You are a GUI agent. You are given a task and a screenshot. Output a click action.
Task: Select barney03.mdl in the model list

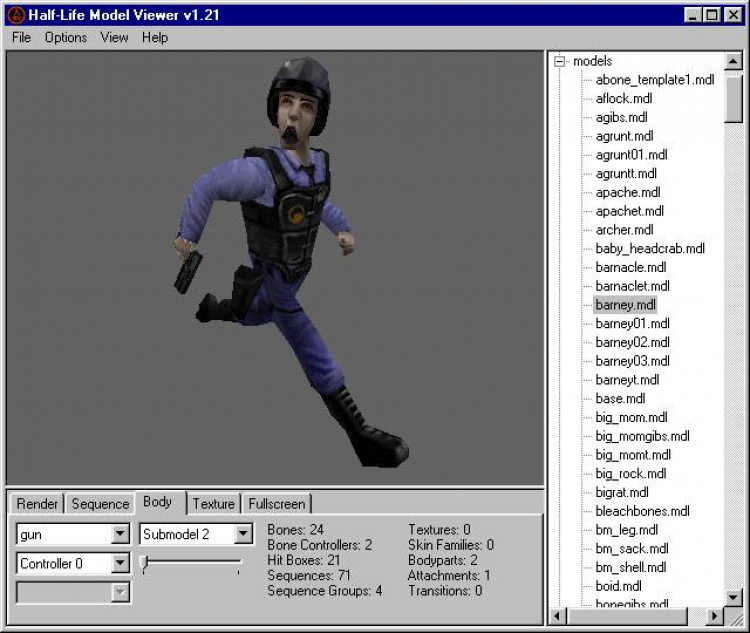coord(632,361)
